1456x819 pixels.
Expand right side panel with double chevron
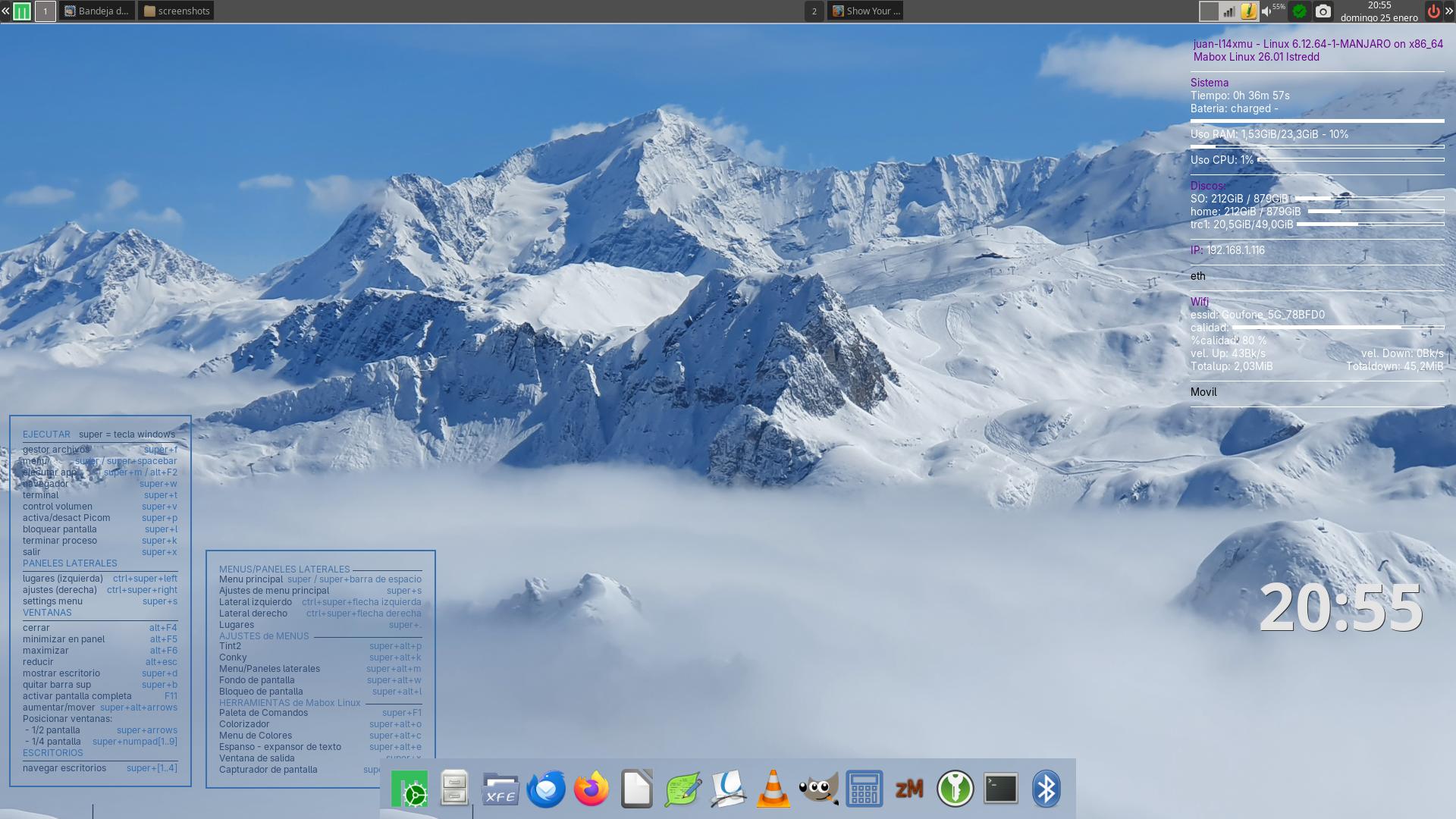coord(1449,11)
